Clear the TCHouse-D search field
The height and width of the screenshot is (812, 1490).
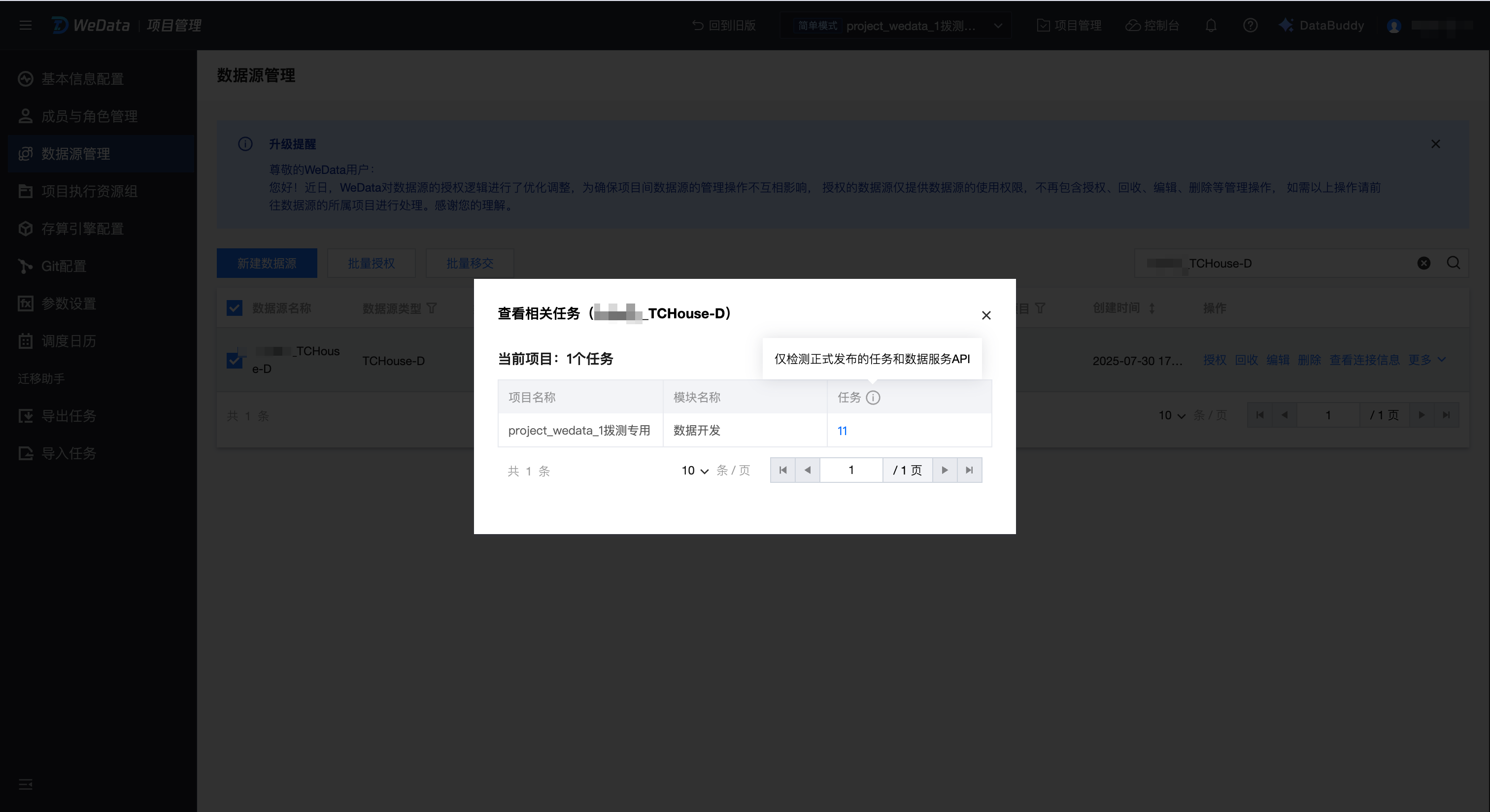[1423, 263]
